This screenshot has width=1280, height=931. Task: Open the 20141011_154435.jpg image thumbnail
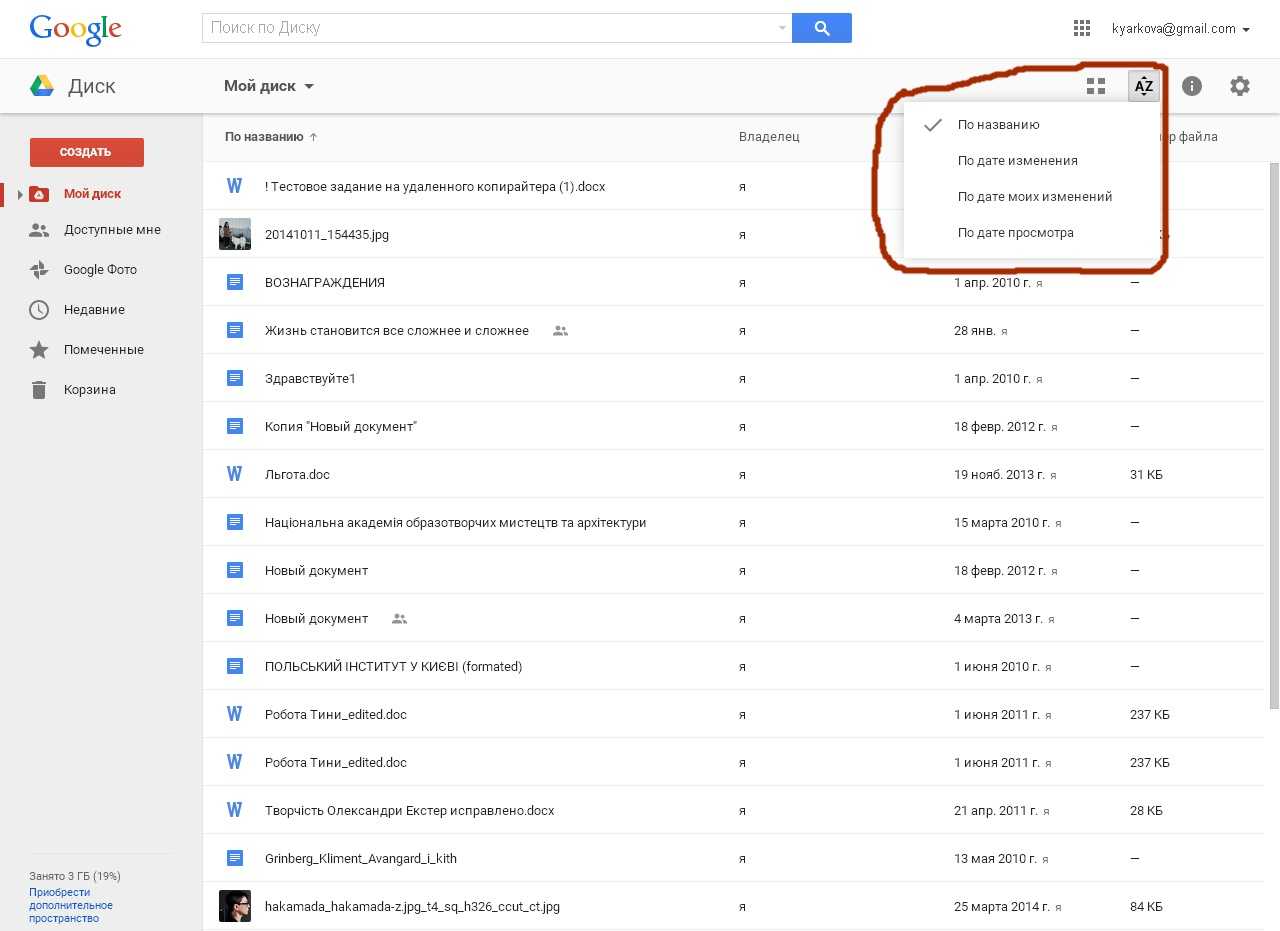point(235,234)
